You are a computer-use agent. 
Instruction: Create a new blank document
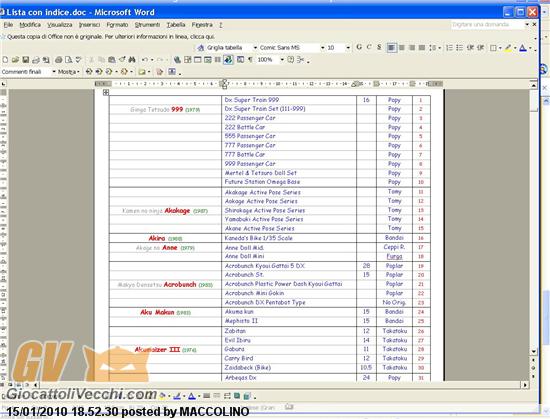tap(5, 60)
